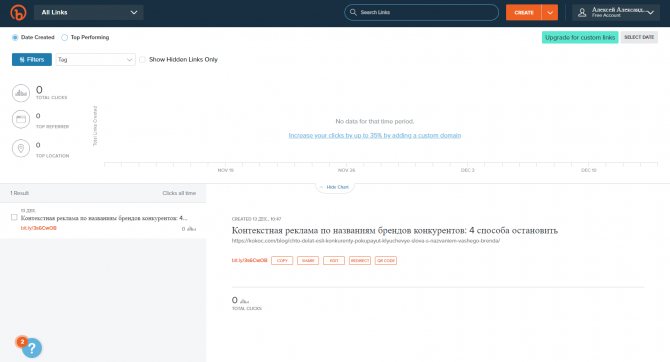Expand the Tag filter dropdown
Viewport: 670px width, 362px height.
[95, 59]
